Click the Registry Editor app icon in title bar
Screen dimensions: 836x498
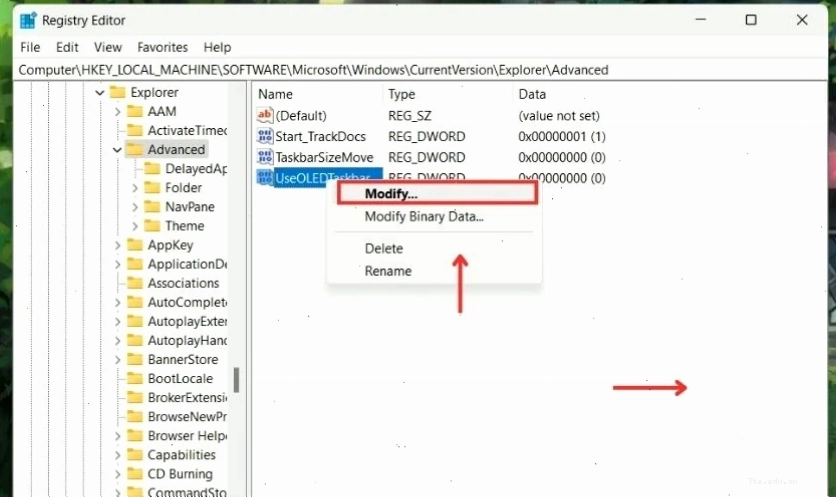[x=28, y=20]
